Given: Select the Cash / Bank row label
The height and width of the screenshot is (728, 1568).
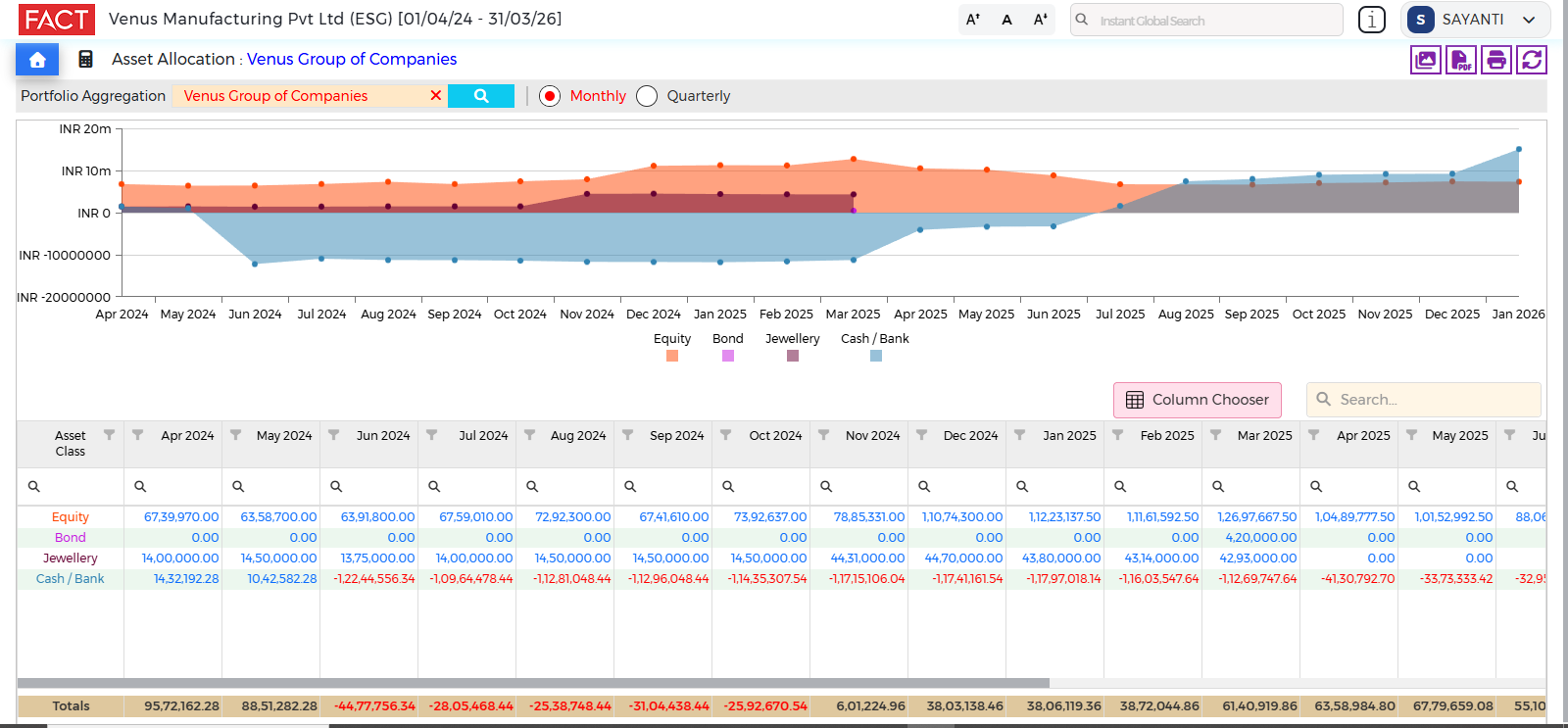Looking at the screenshot, I should 71,579.
